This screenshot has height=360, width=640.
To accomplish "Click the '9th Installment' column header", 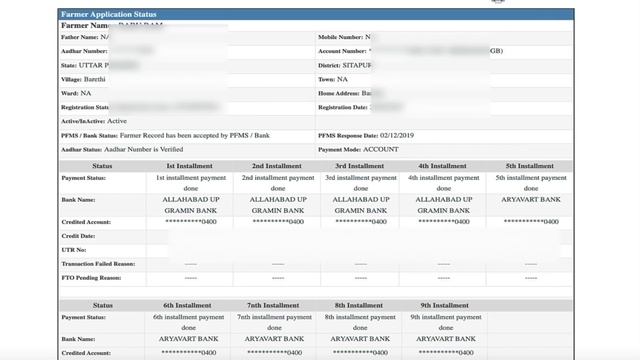I will (x=444, y=305).
